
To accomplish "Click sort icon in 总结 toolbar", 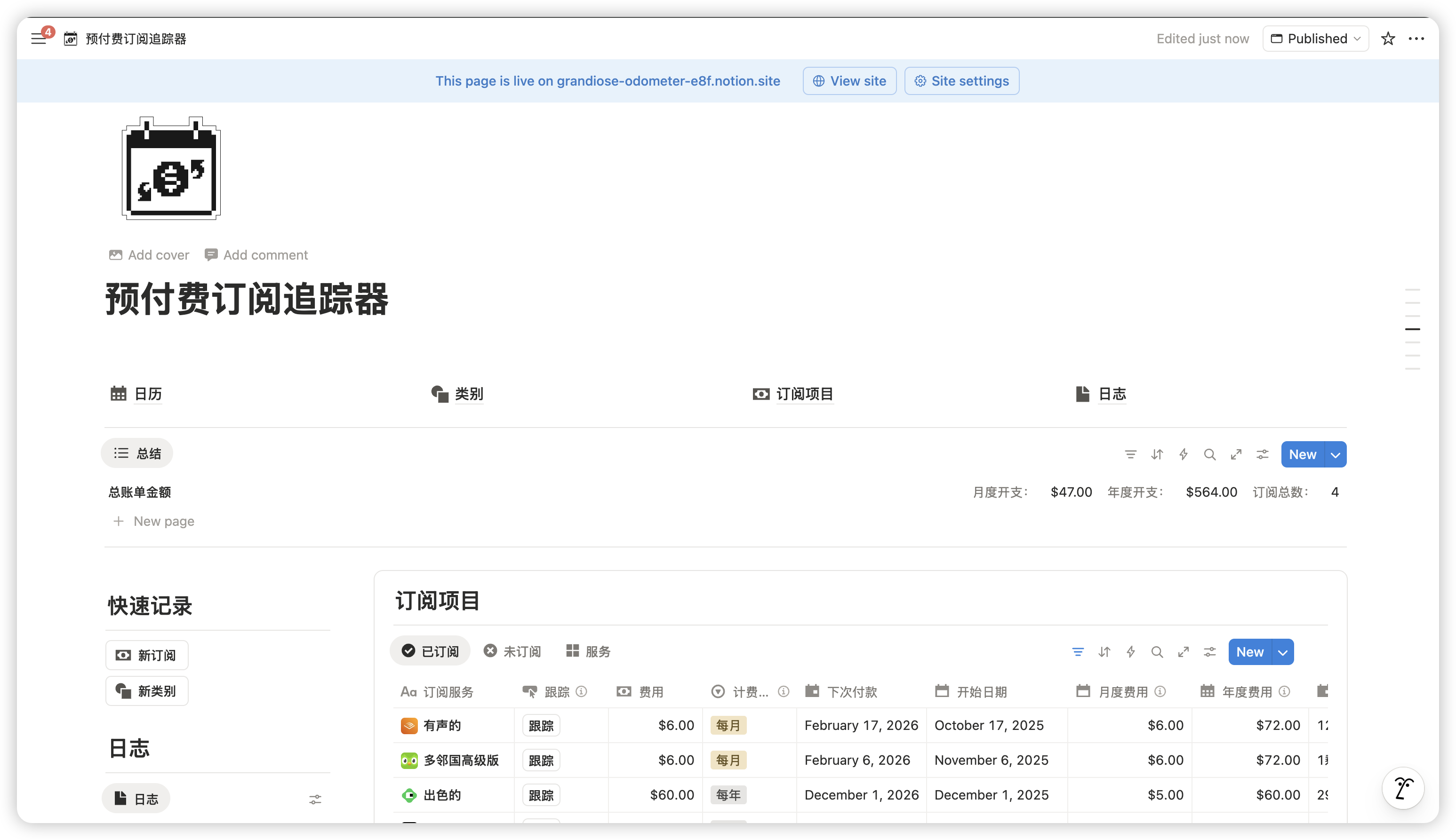I will pos(1157,455).
